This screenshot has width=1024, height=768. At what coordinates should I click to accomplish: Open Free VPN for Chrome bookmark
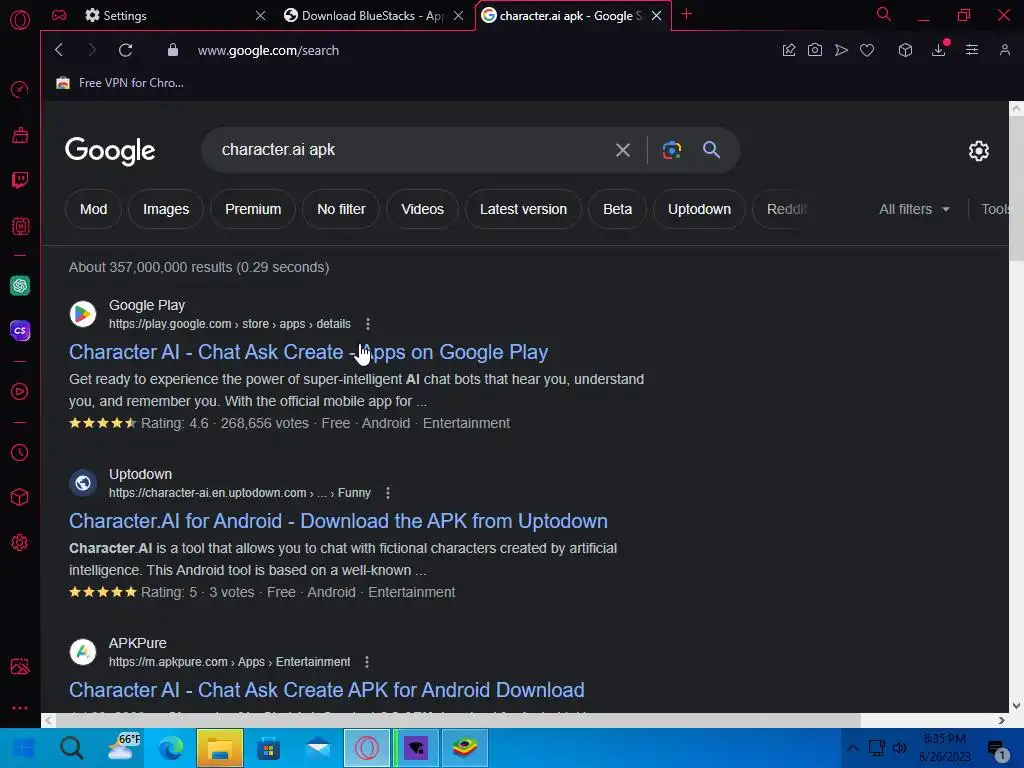120,83
